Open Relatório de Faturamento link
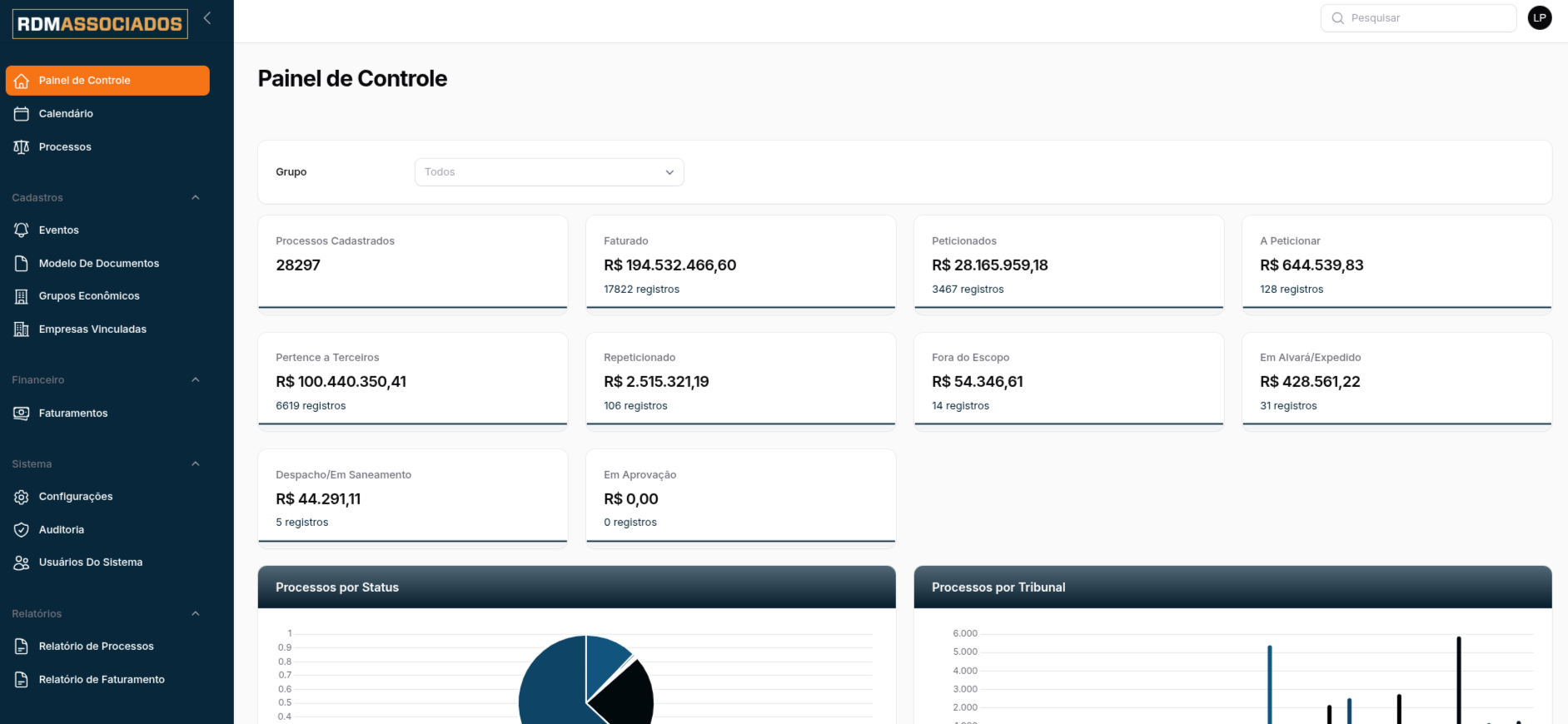This screenshot has width=1568, height=724. tap(102, 680)
